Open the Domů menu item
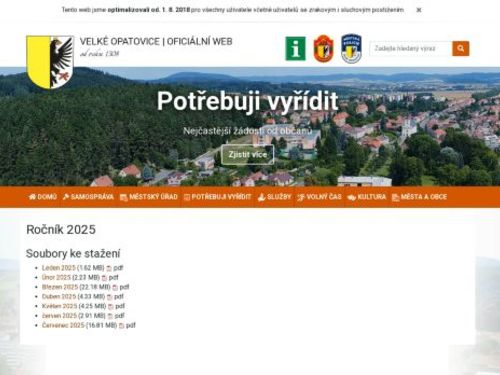This screenshot has width=500, height=375. pyautogui.click(x=43, y=197)
